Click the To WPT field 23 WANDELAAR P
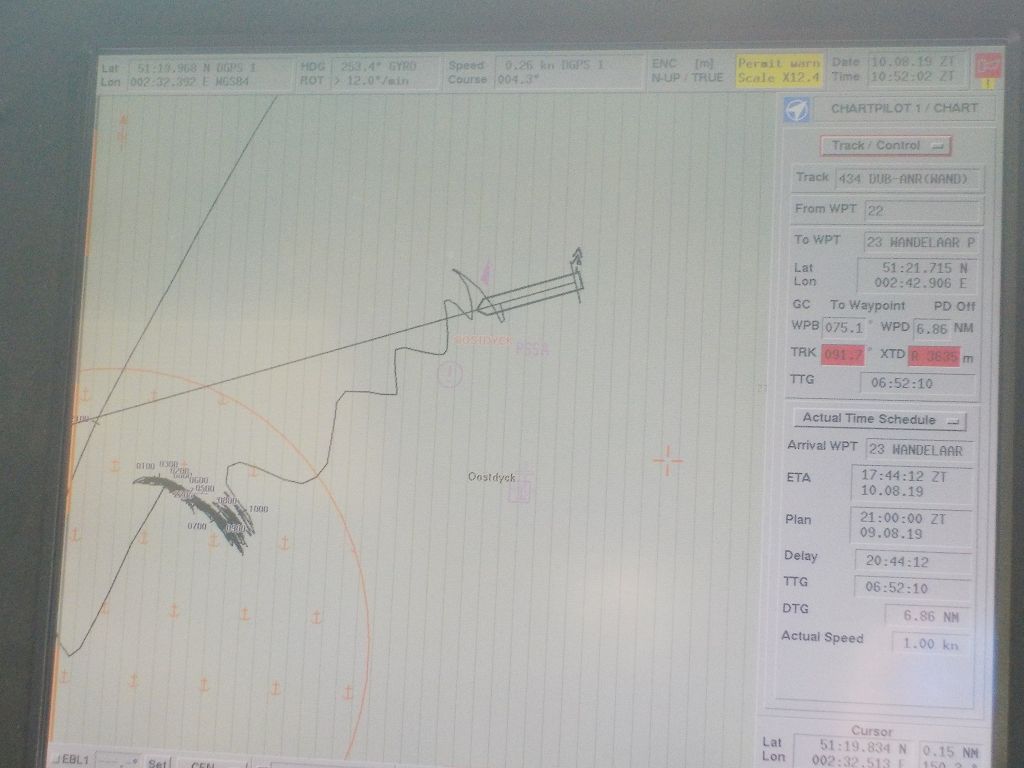1024x768 pixels. pyautogui.click(x=921, y=242)
